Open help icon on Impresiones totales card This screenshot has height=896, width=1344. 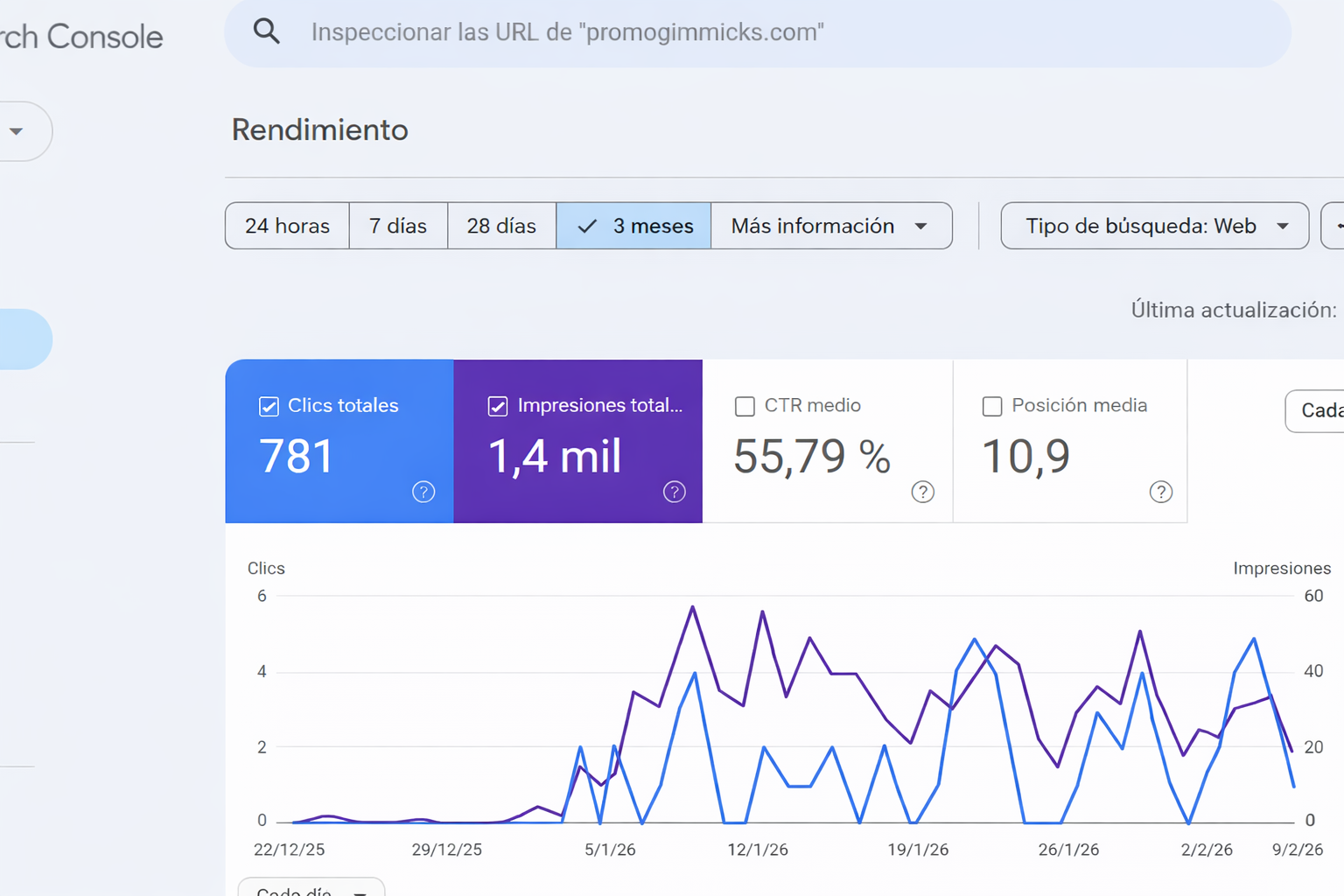click(674, 492)
